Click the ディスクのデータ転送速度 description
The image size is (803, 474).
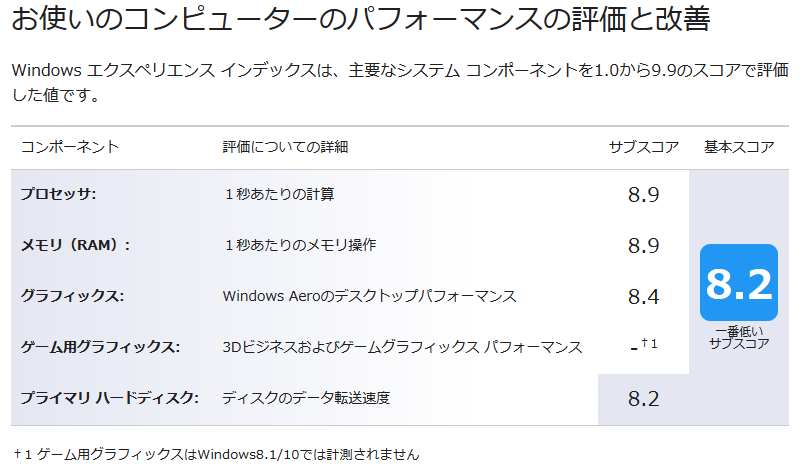coord(306,398)
